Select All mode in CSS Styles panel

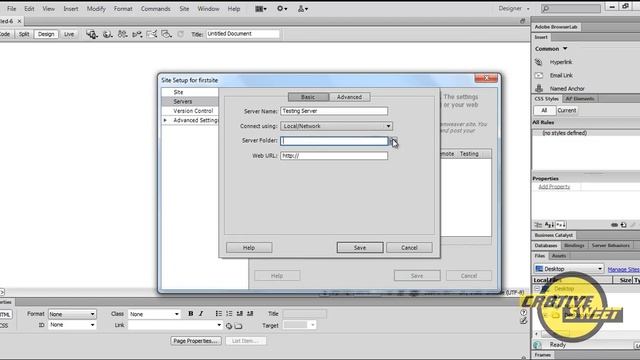click(x=544, y=111)
